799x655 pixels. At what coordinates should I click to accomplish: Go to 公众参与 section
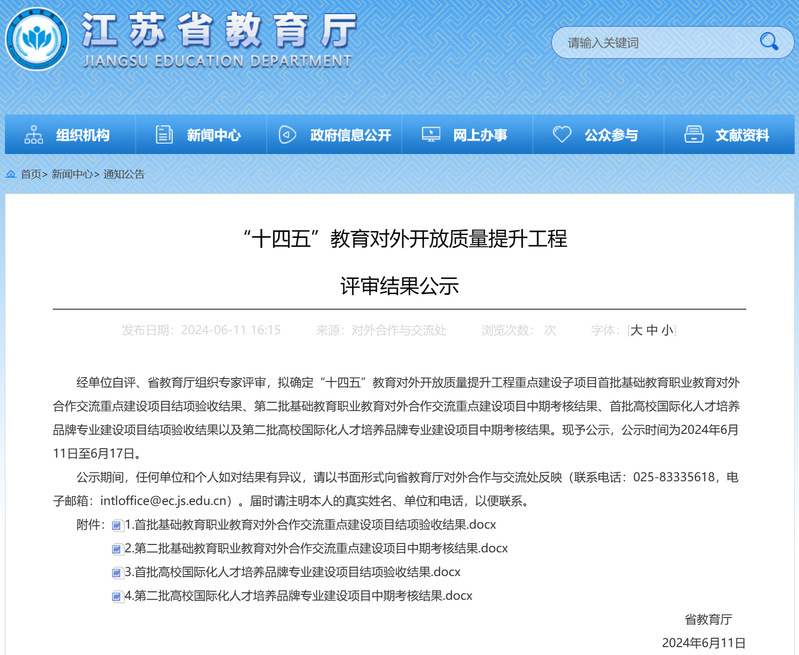[611, 135]
